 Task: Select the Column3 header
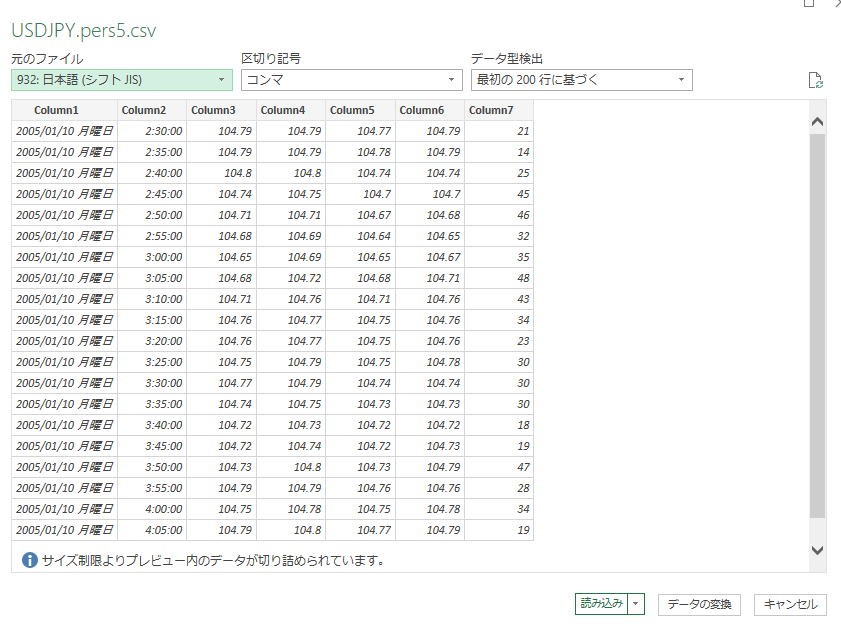pyautogui.click(x=222, y=110)
